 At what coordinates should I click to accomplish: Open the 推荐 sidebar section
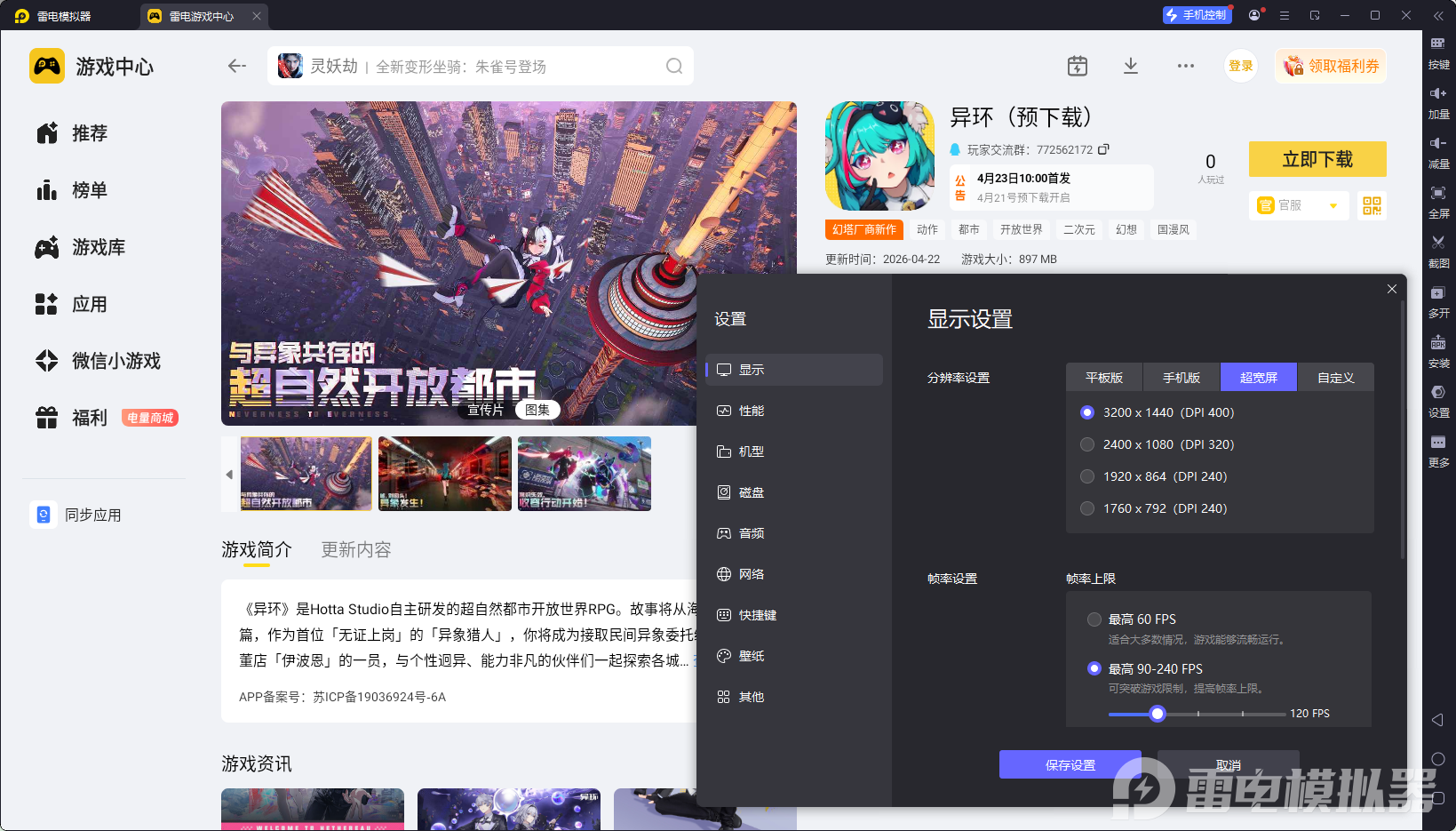[71, 133]
